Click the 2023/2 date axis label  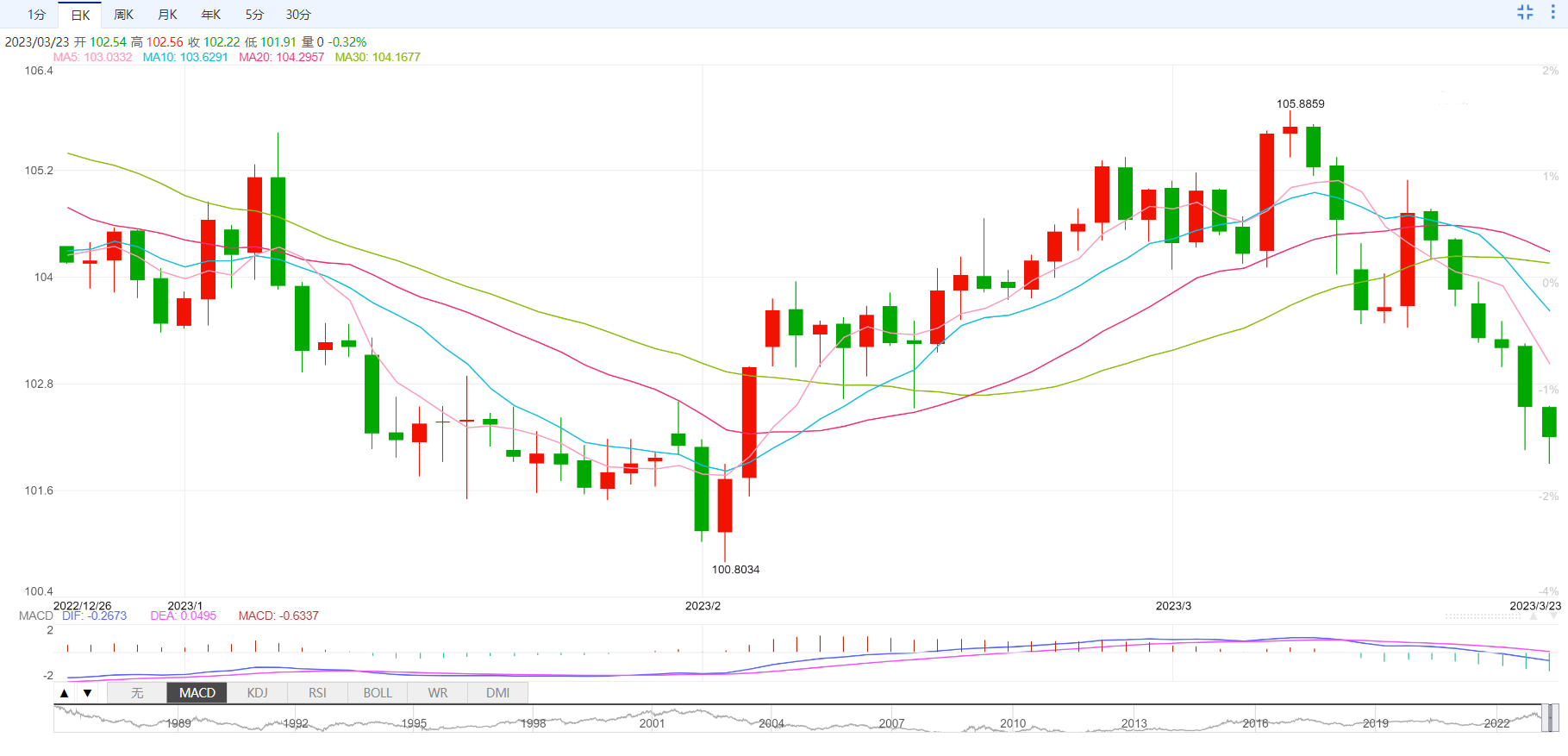pos(703,606)
